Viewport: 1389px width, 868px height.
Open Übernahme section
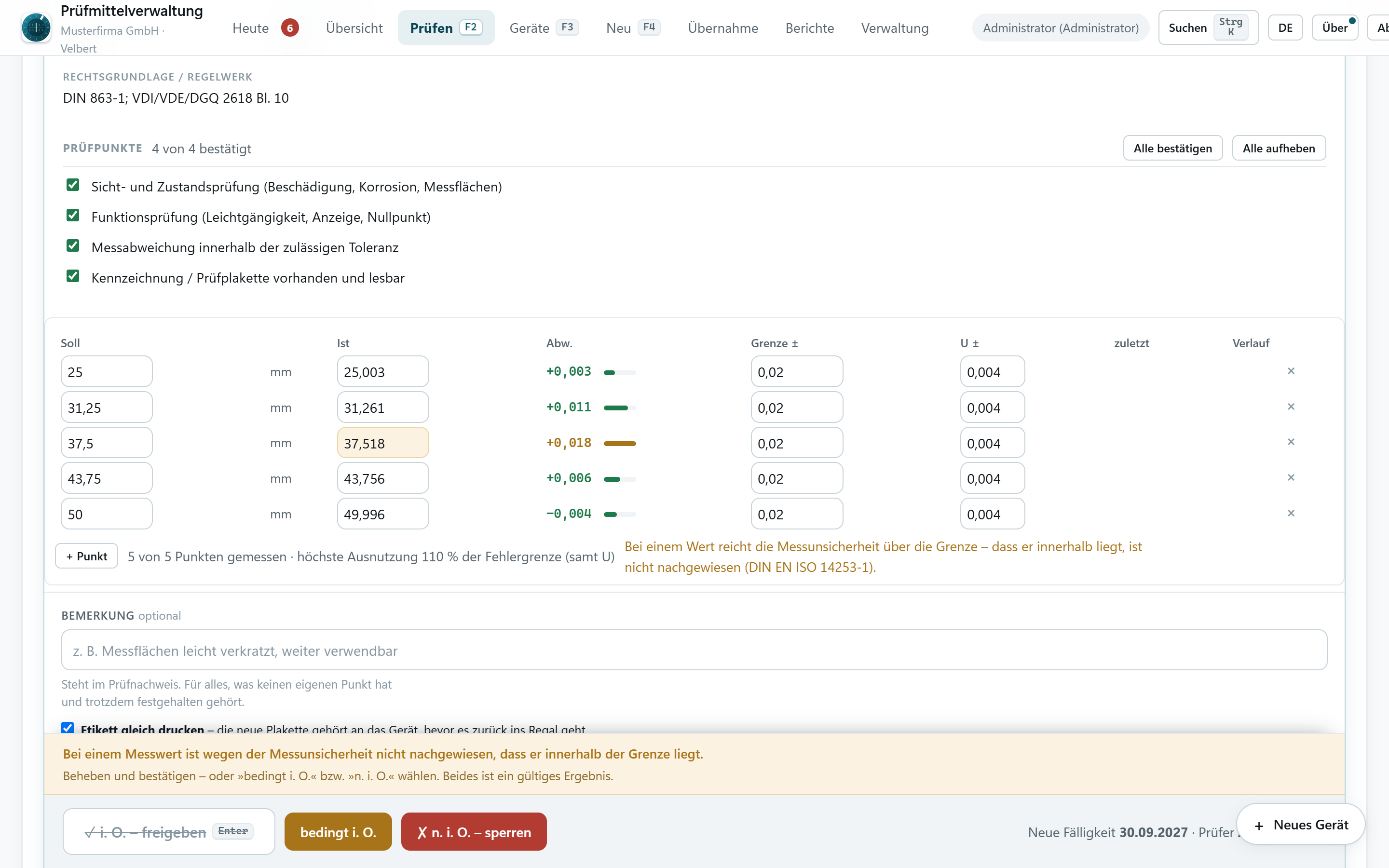[x=722, y=27]
